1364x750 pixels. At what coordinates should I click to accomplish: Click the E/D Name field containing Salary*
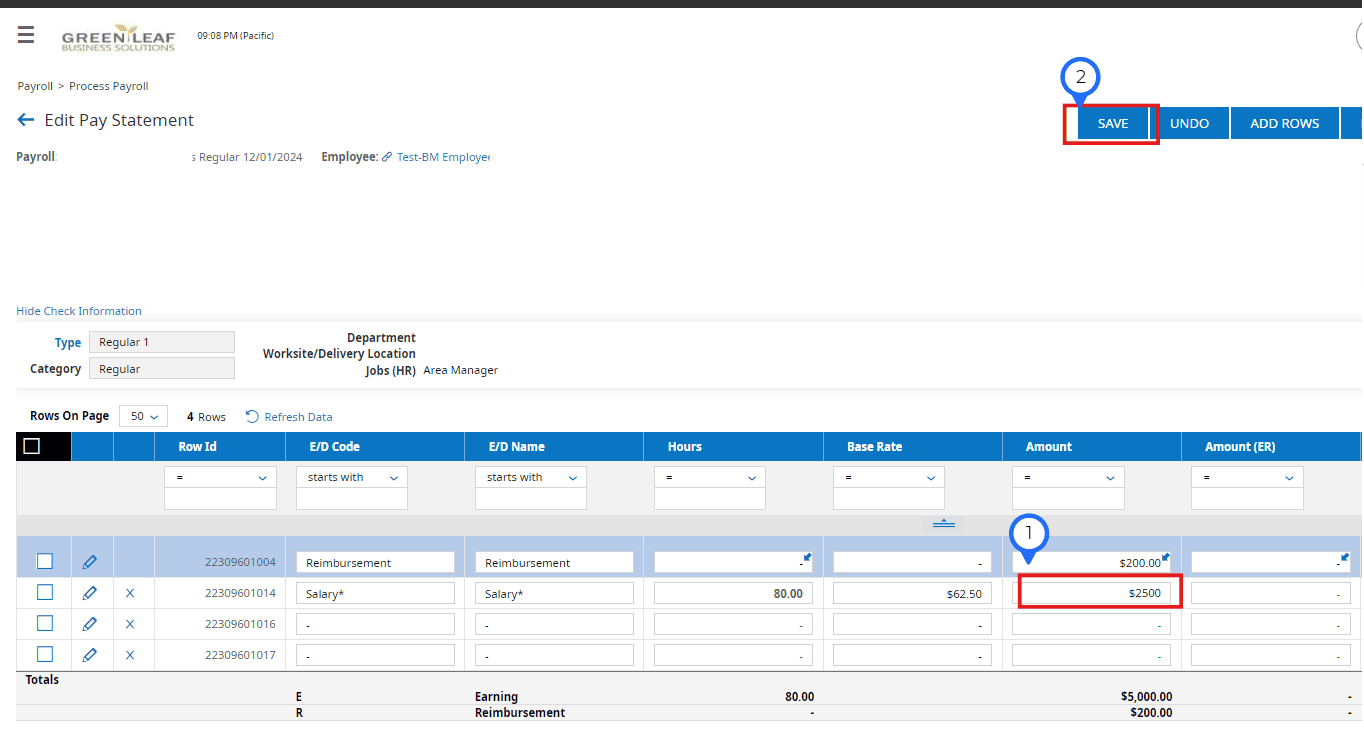[x=554, y=593]
